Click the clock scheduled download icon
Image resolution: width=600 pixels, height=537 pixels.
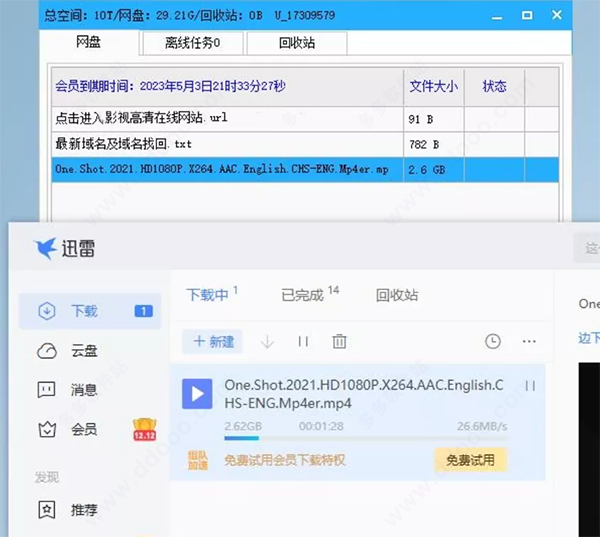pos(492,341)
